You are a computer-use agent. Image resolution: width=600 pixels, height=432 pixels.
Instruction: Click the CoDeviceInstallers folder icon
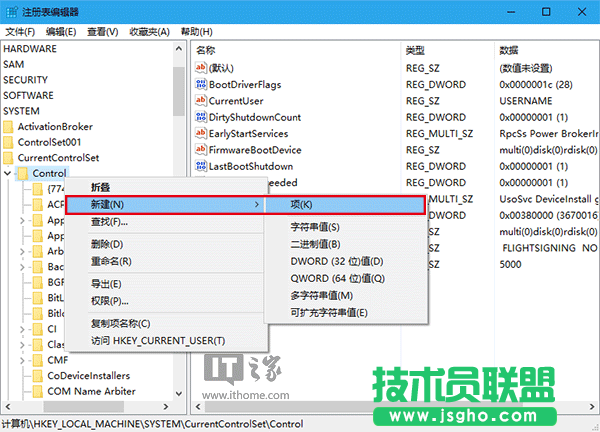click(38, 376)
